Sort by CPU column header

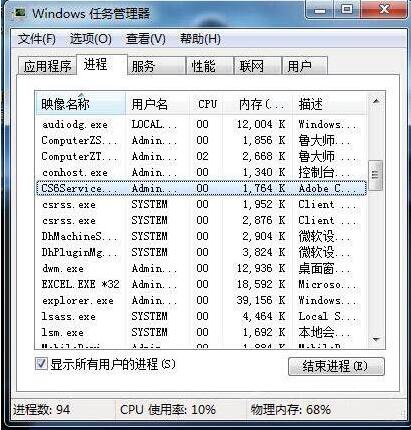pyautogui.click(x=206, y=104)
